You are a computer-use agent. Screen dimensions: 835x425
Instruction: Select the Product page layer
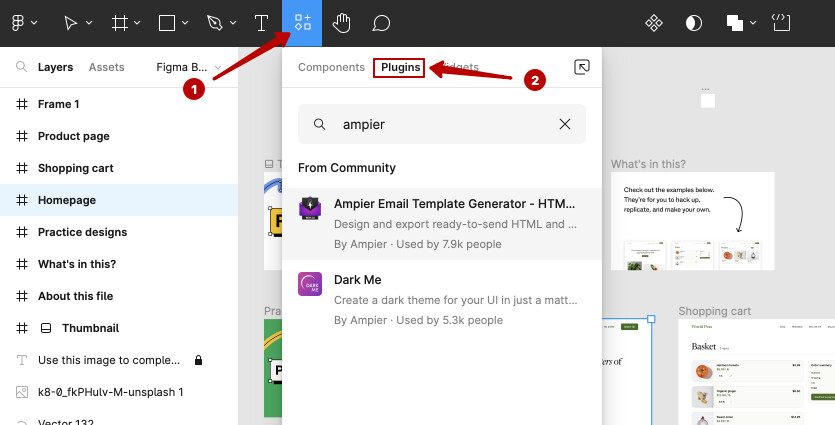click(x=119, y=136)
